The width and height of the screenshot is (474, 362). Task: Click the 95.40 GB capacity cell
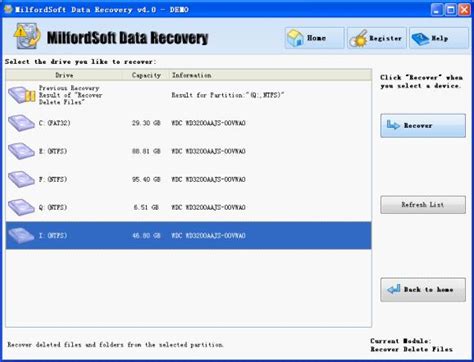point(146,179)
